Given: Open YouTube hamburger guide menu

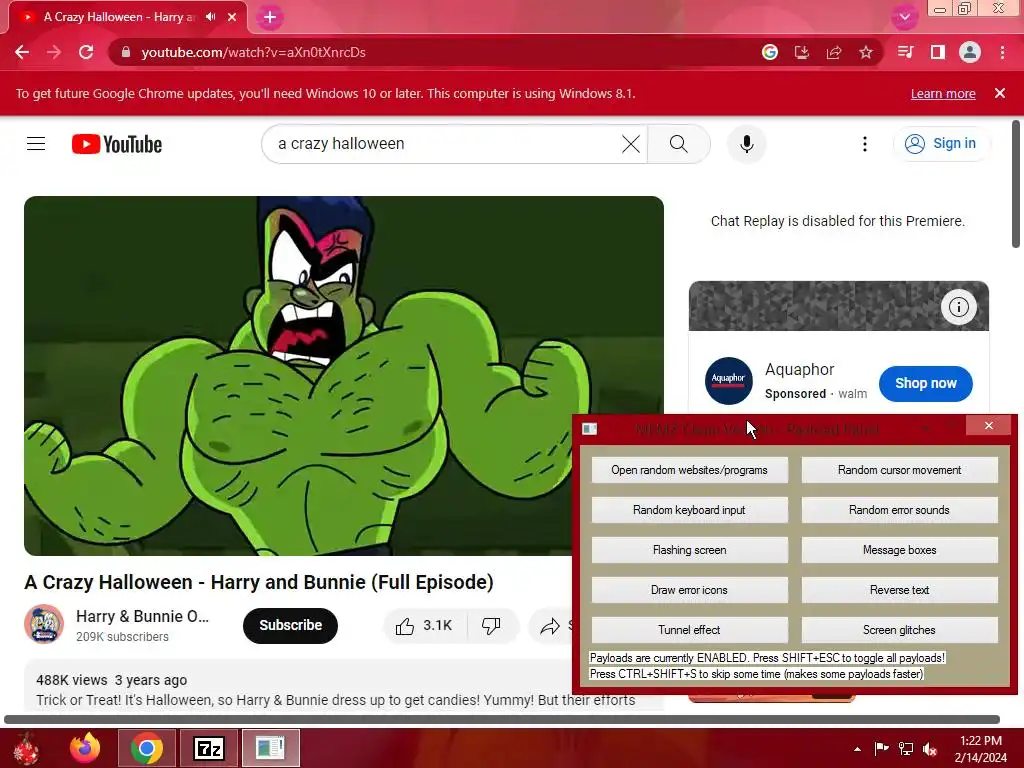Looking at the screenshot, I should click(x=36, y=144).
